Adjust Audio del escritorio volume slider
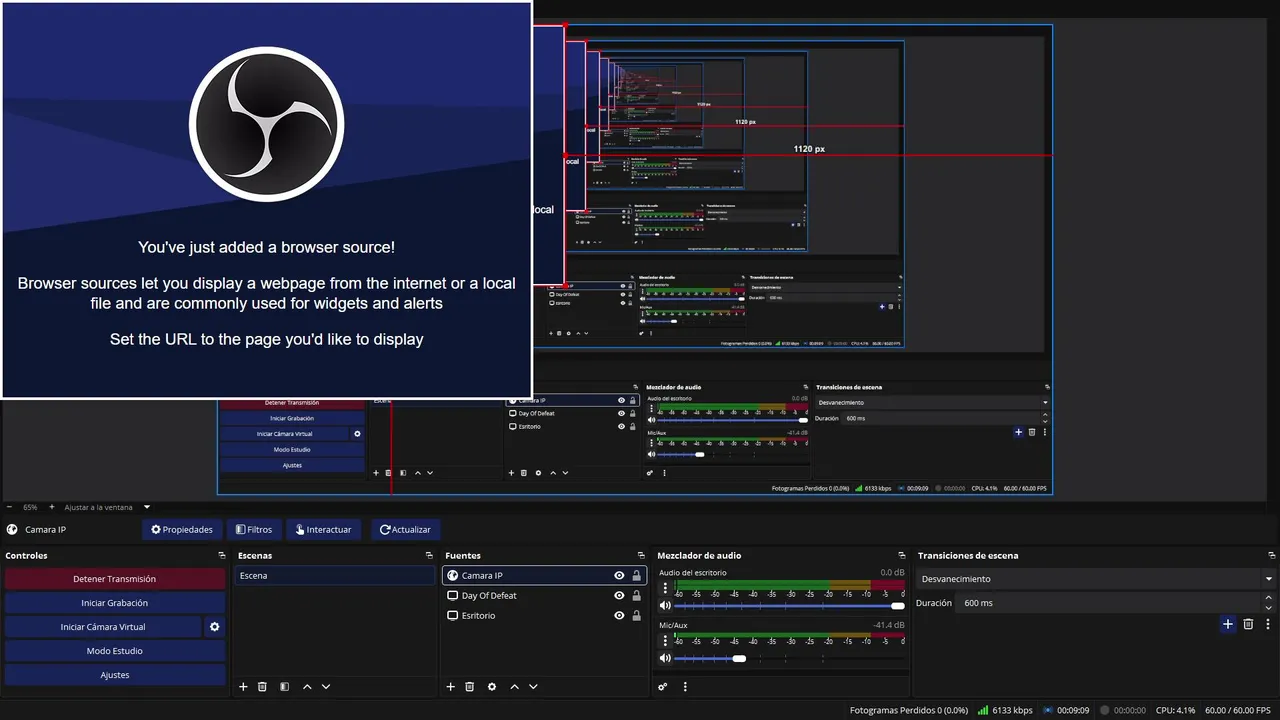 pyautogui.click(x=790, y=606)
